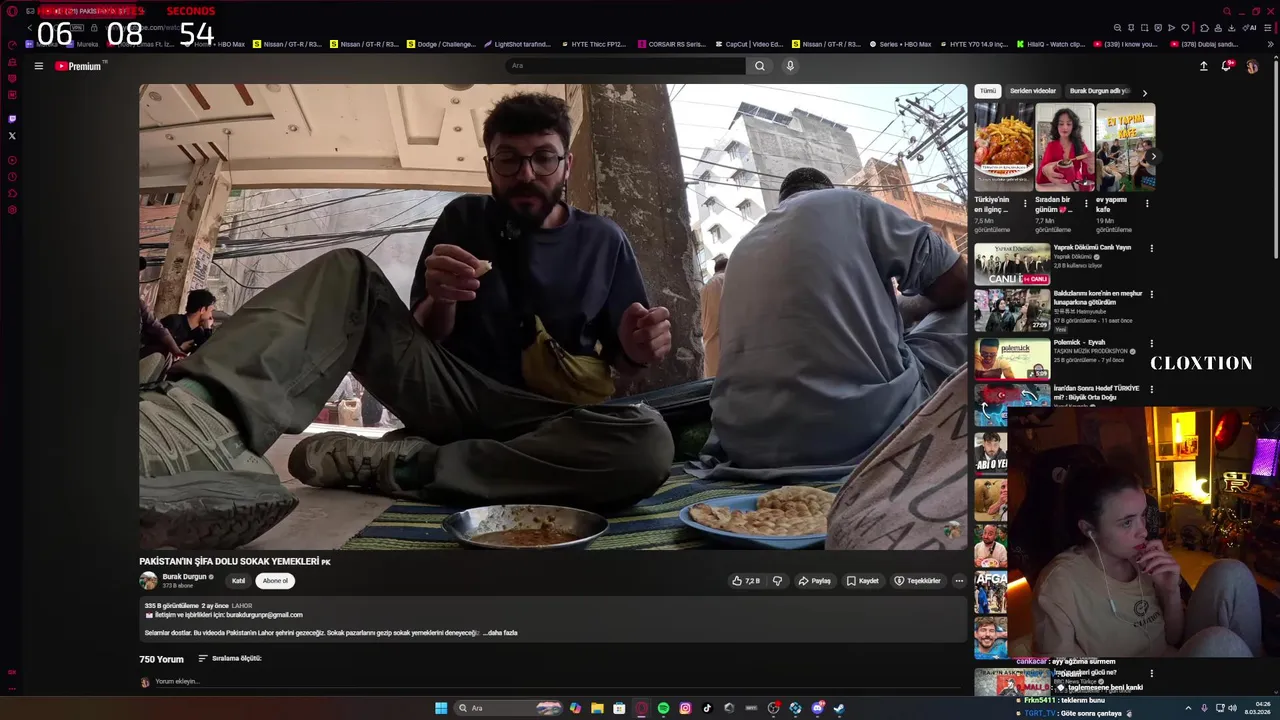
Task: Show hidden system tray icons chevron
Action: coord(1188,708)
